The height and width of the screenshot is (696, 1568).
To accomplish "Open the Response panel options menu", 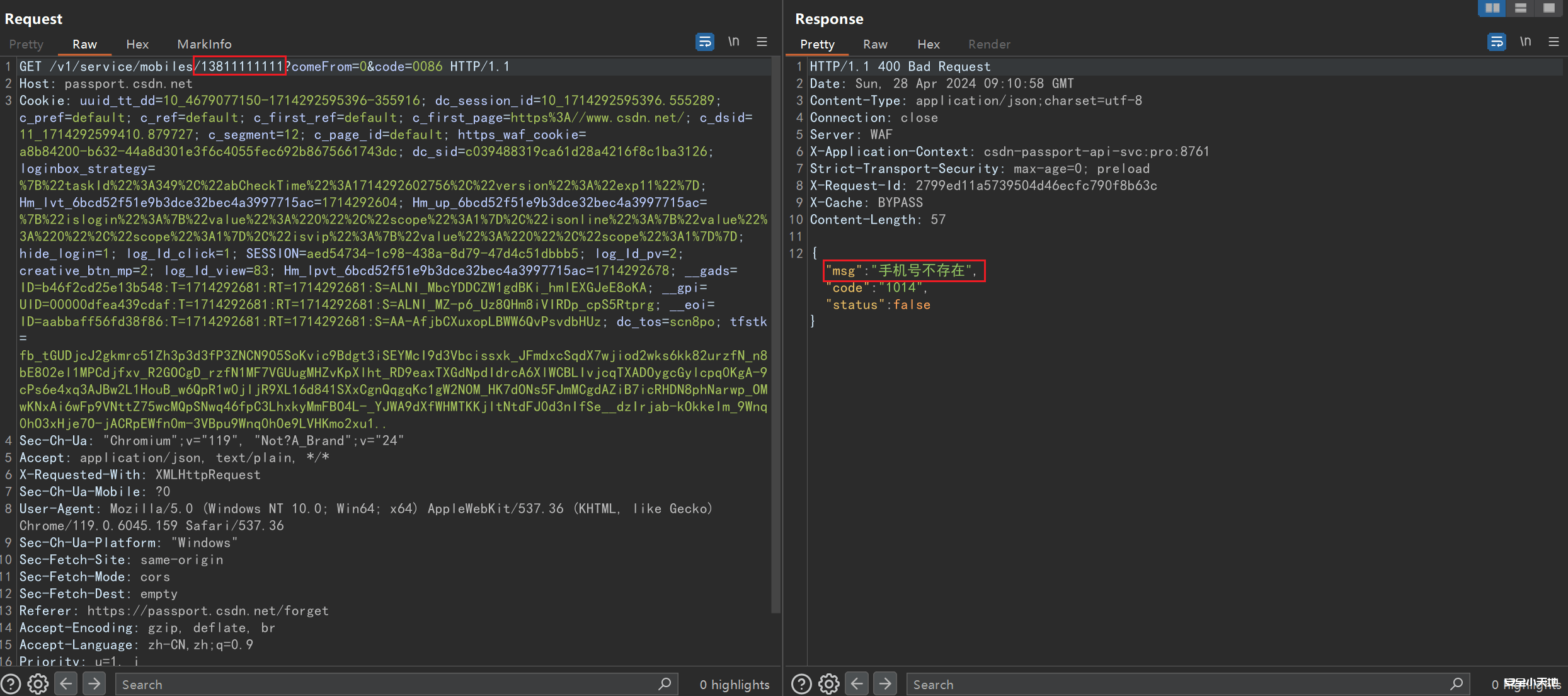I will 1554,42.
